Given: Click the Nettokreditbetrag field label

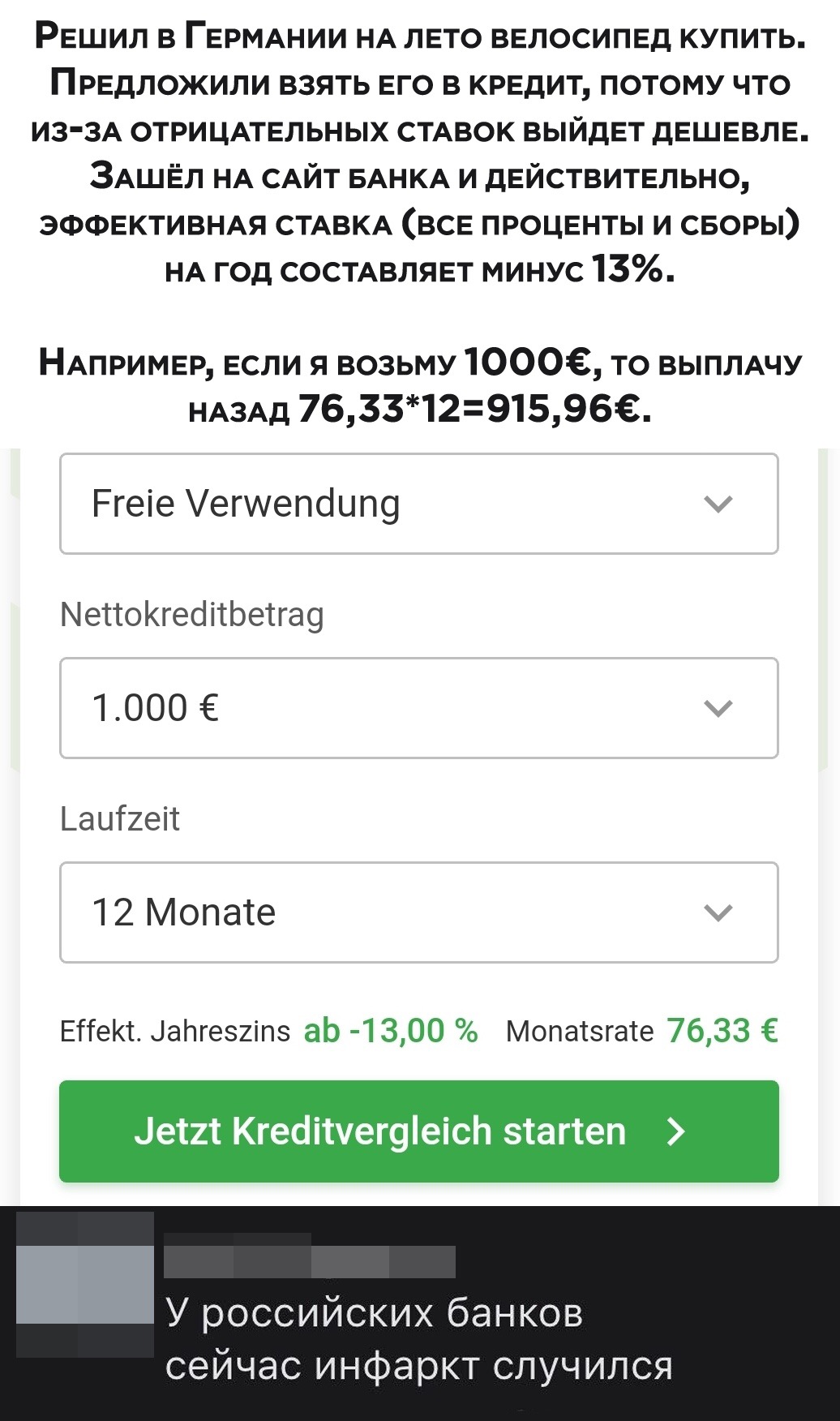Looking at the screenshot, I should click(x=192, y=615).
